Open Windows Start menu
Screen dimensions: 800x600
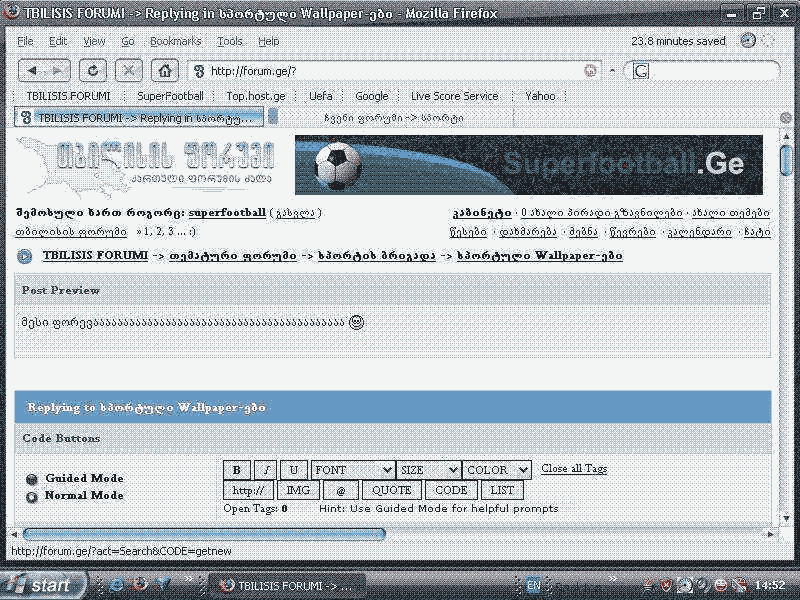[43, 585]
